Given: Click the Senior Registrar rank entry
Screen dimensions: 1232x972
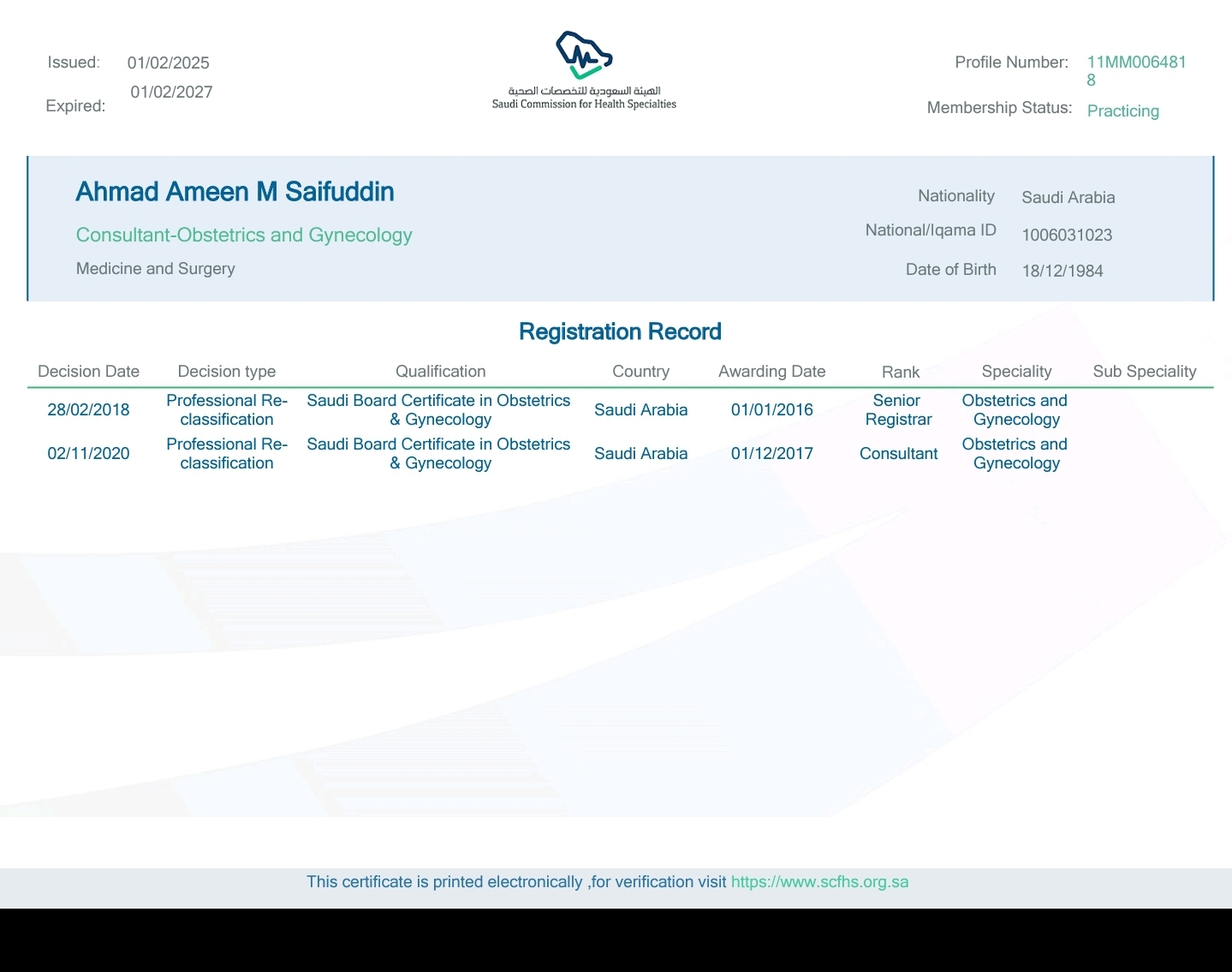Looking at the screenshot, I should (897, 410).
